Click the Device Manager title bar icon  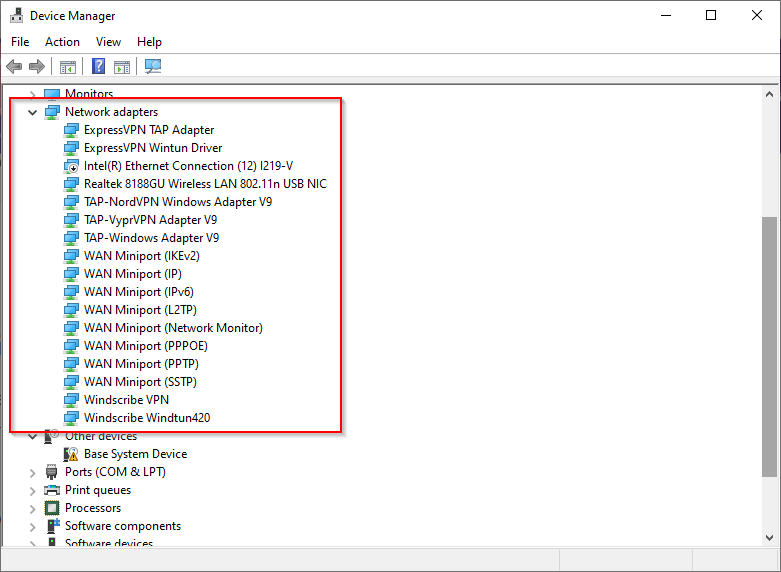[x=16, y=15]
